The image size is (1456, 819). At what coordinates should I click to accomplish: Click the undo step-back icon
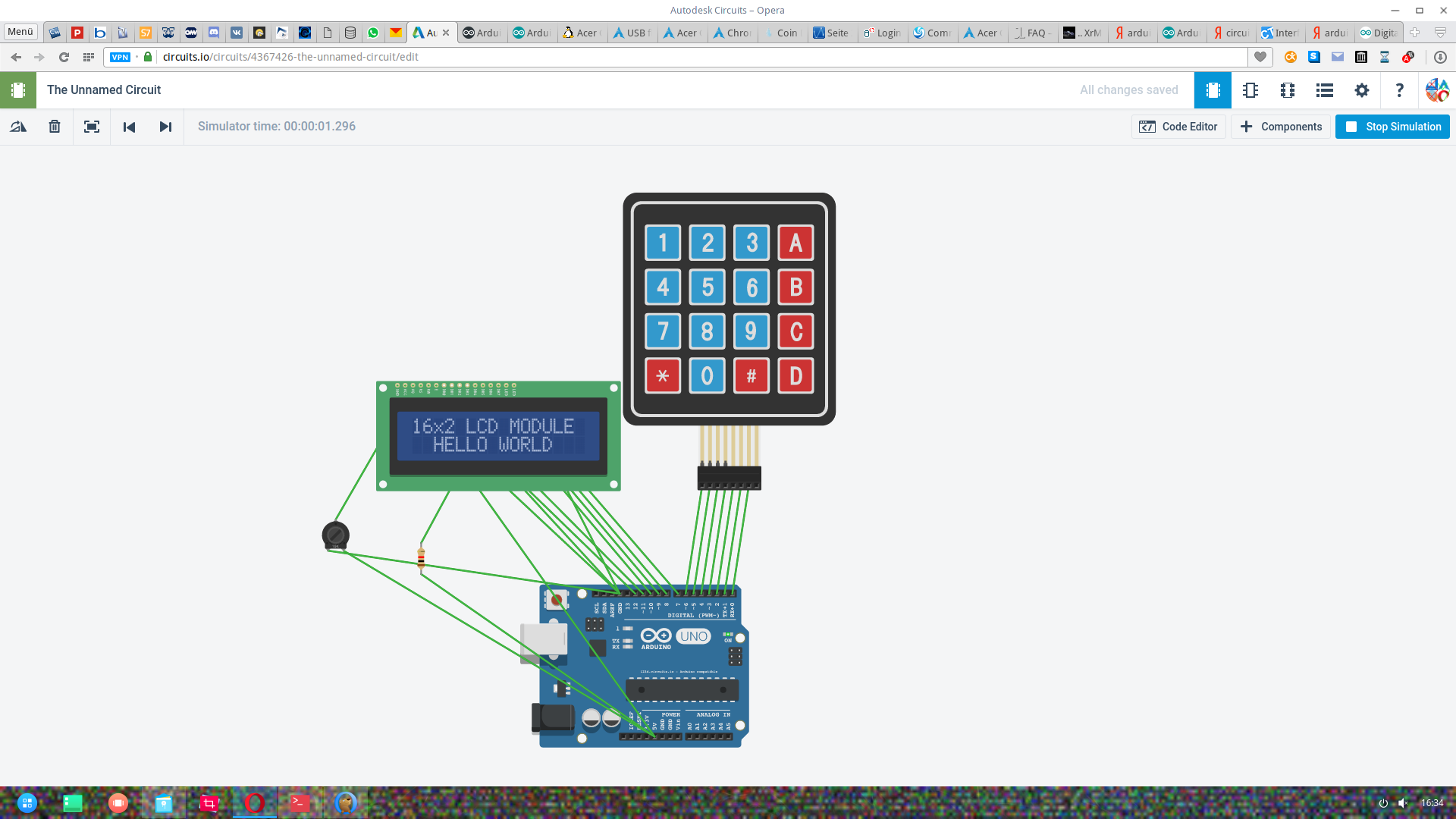(x=129, y=127)
